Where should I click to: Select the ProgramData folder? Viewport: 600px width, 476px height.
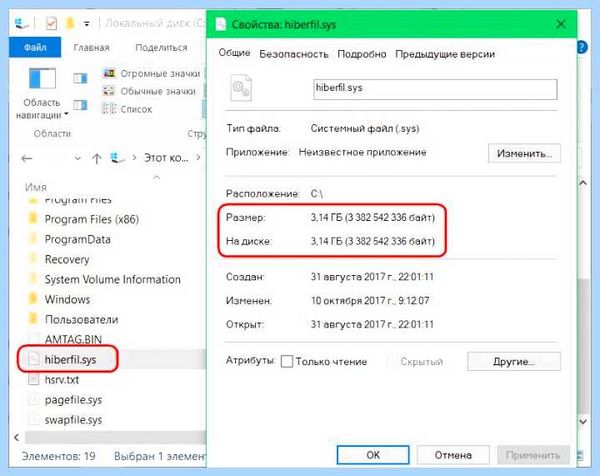(78, 239)
